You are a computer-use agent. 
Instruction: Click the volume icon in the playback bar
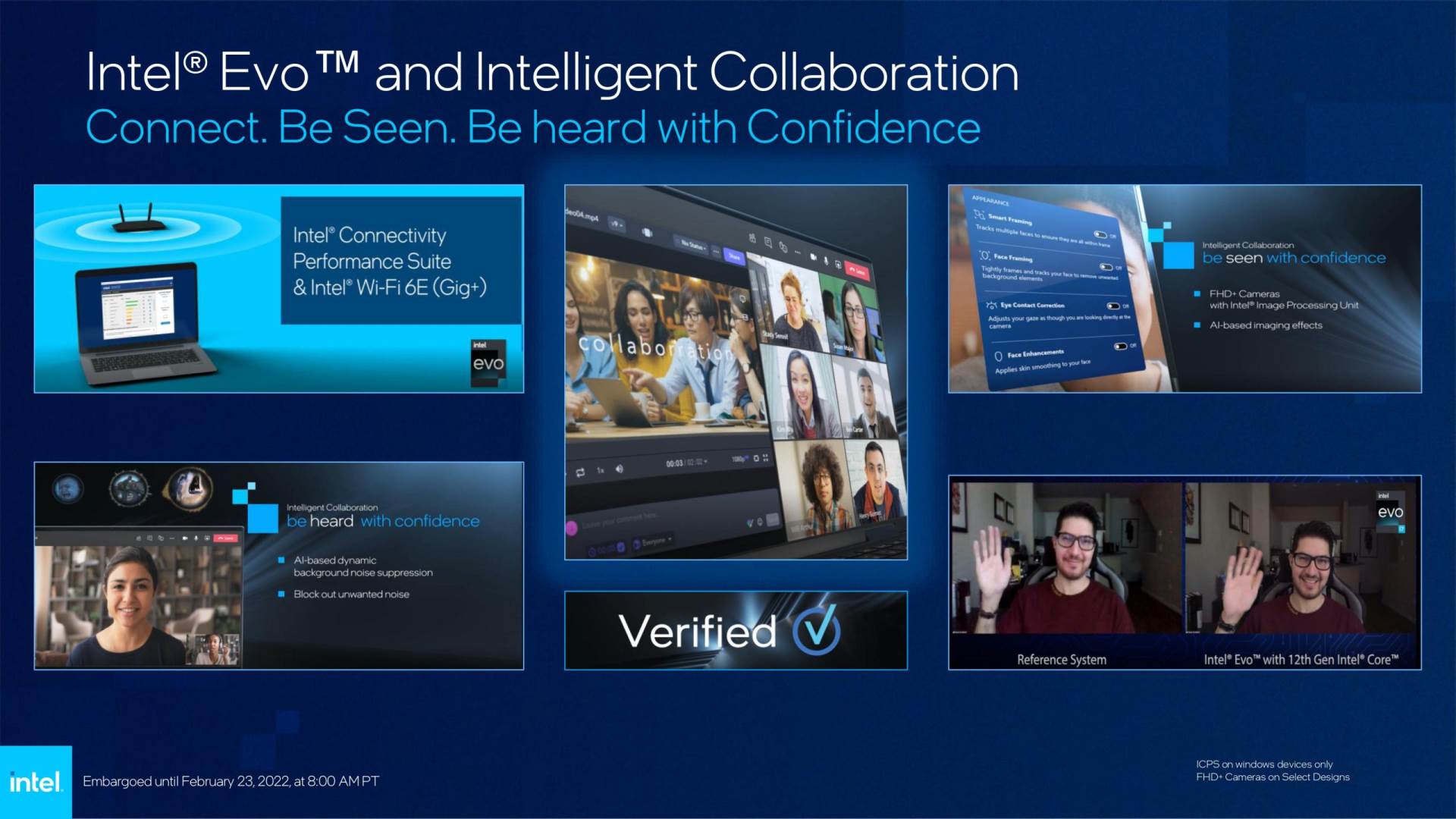pos(619,469)
